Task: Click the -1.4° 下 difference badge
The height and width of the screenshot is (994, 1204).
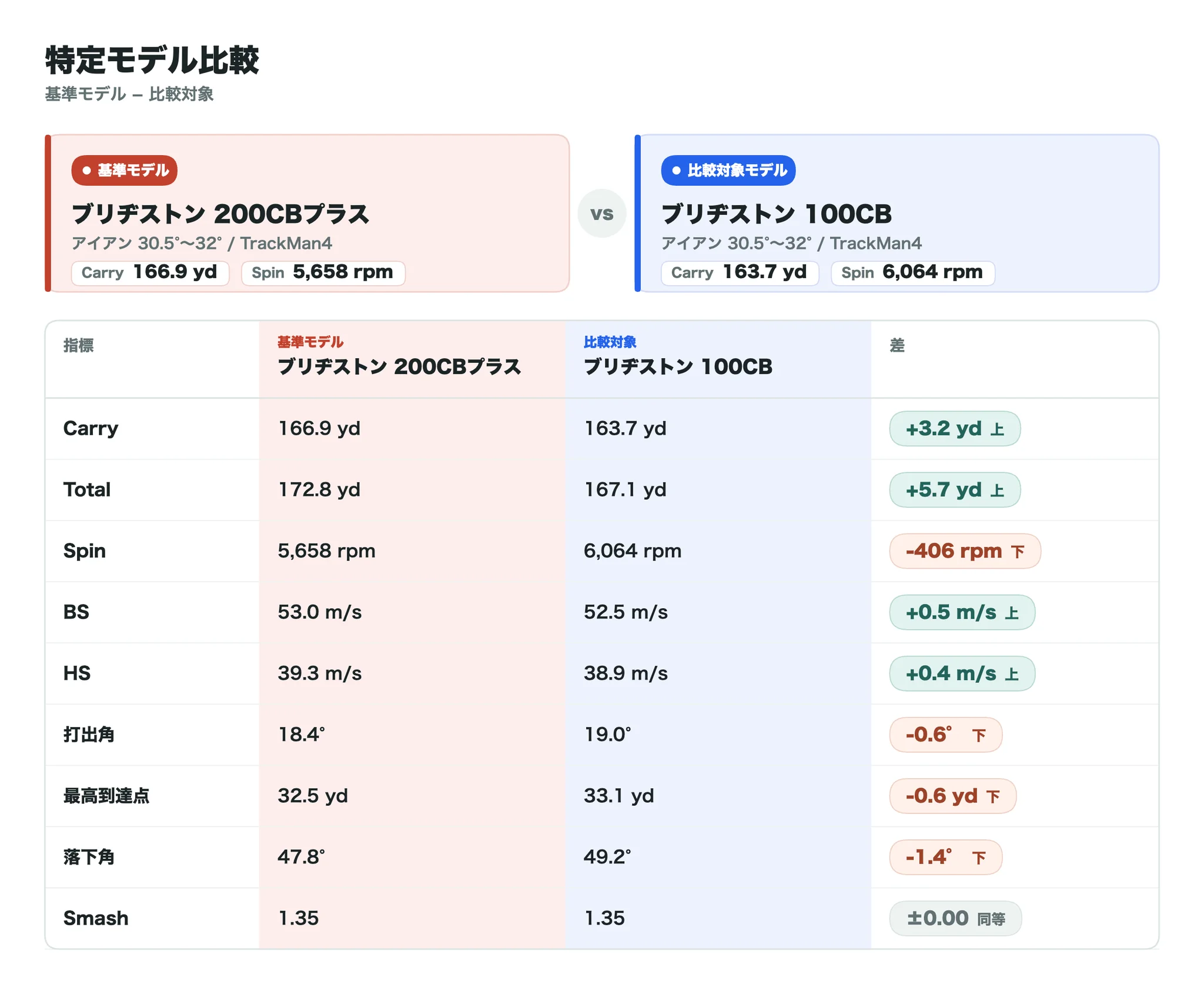Action: tap(945, 857)
